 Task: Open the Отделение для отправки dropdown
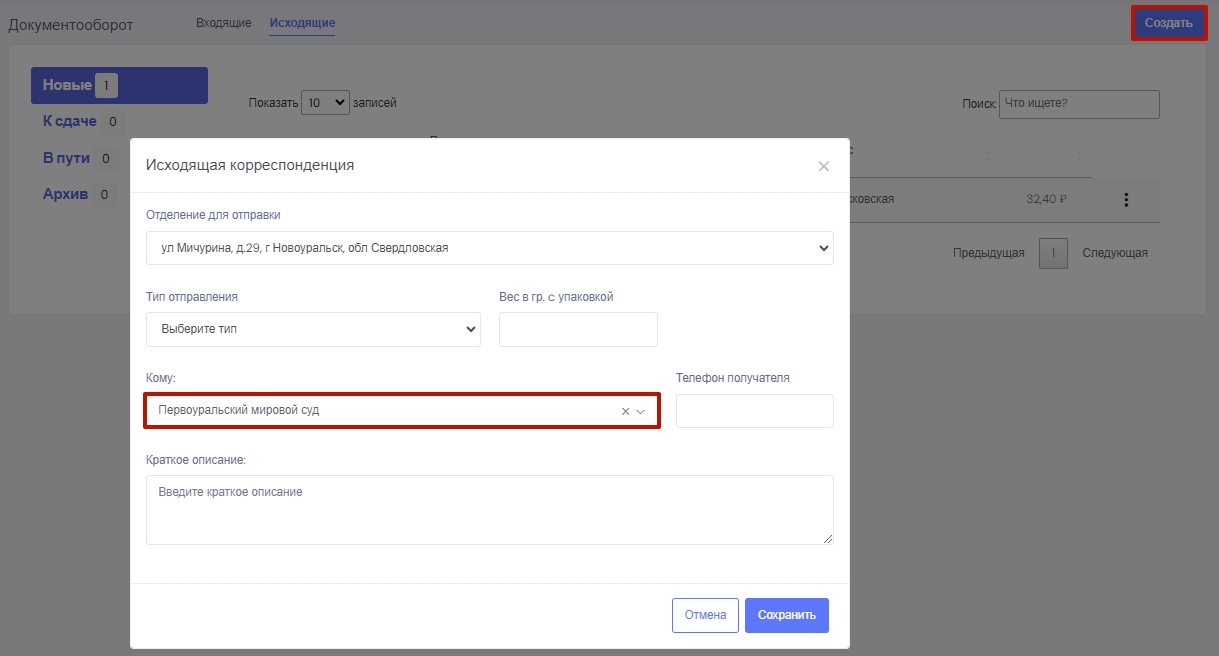click(489, 248)
